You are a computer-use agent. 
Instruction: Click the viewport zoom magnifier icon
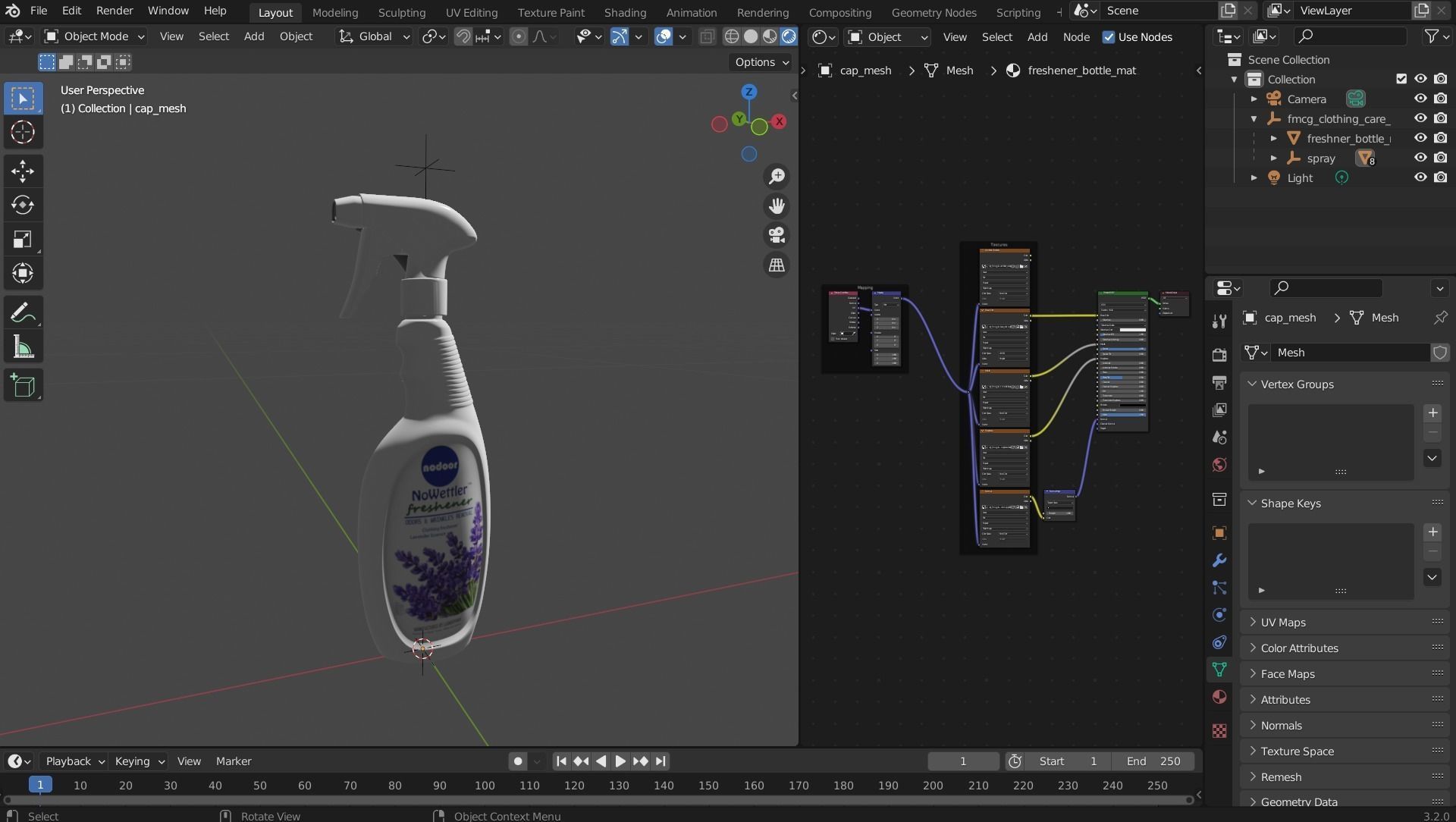point(777,177)
